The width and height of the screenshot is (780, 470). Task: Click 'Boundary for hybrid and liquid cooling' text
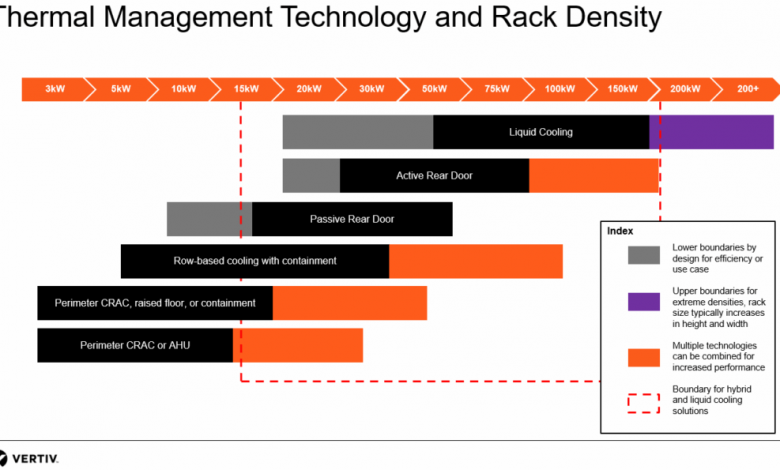pos(712,400)
